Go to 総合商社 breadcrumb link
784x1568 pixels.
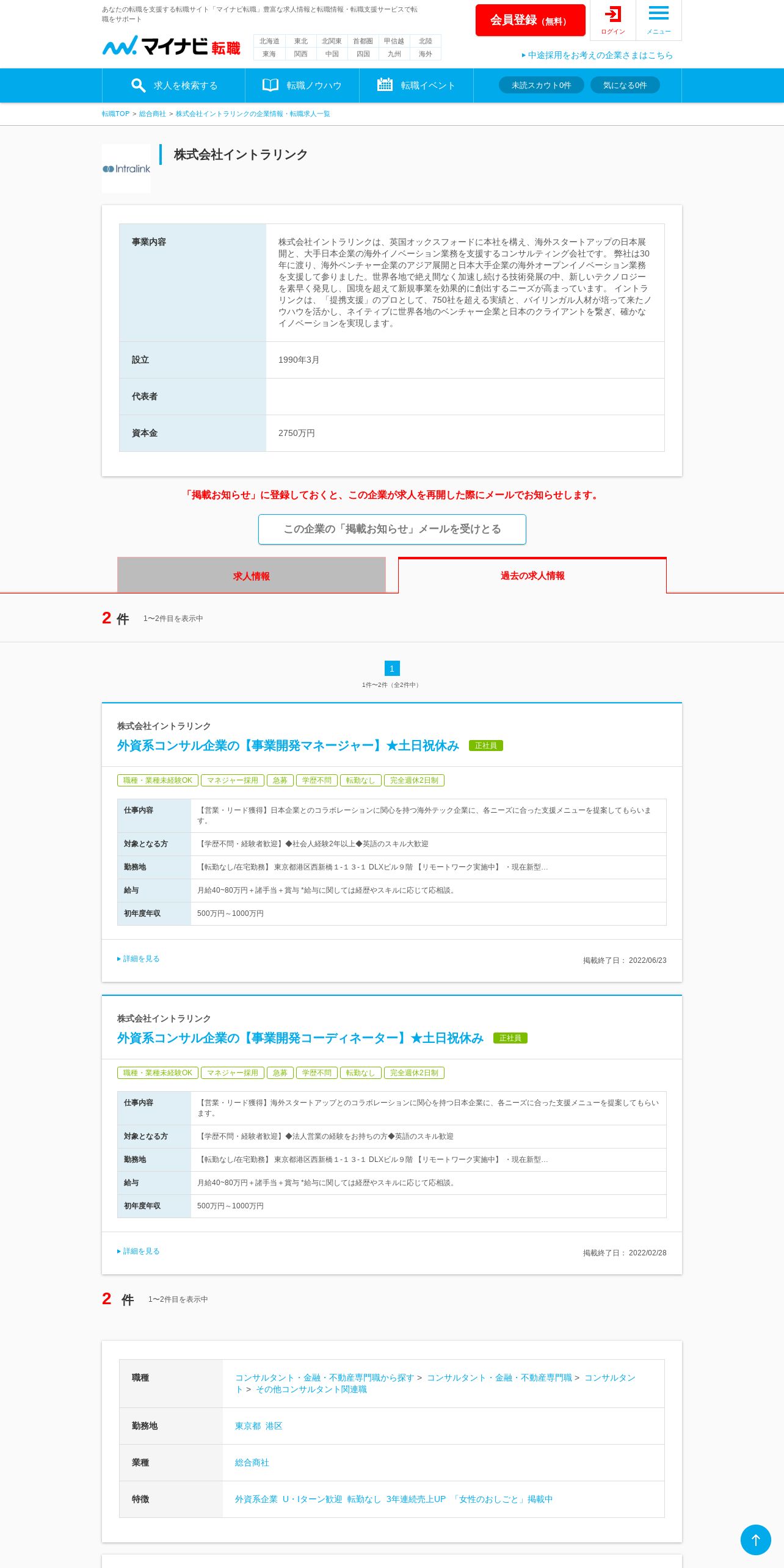coord(152,114)
